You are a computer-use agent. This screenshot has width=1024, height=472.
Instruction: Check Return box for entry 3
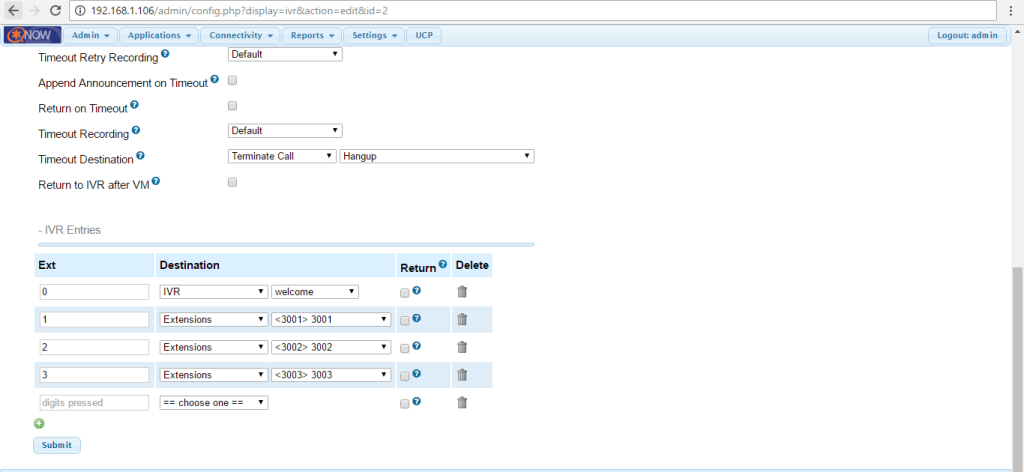tap(404, 376)
